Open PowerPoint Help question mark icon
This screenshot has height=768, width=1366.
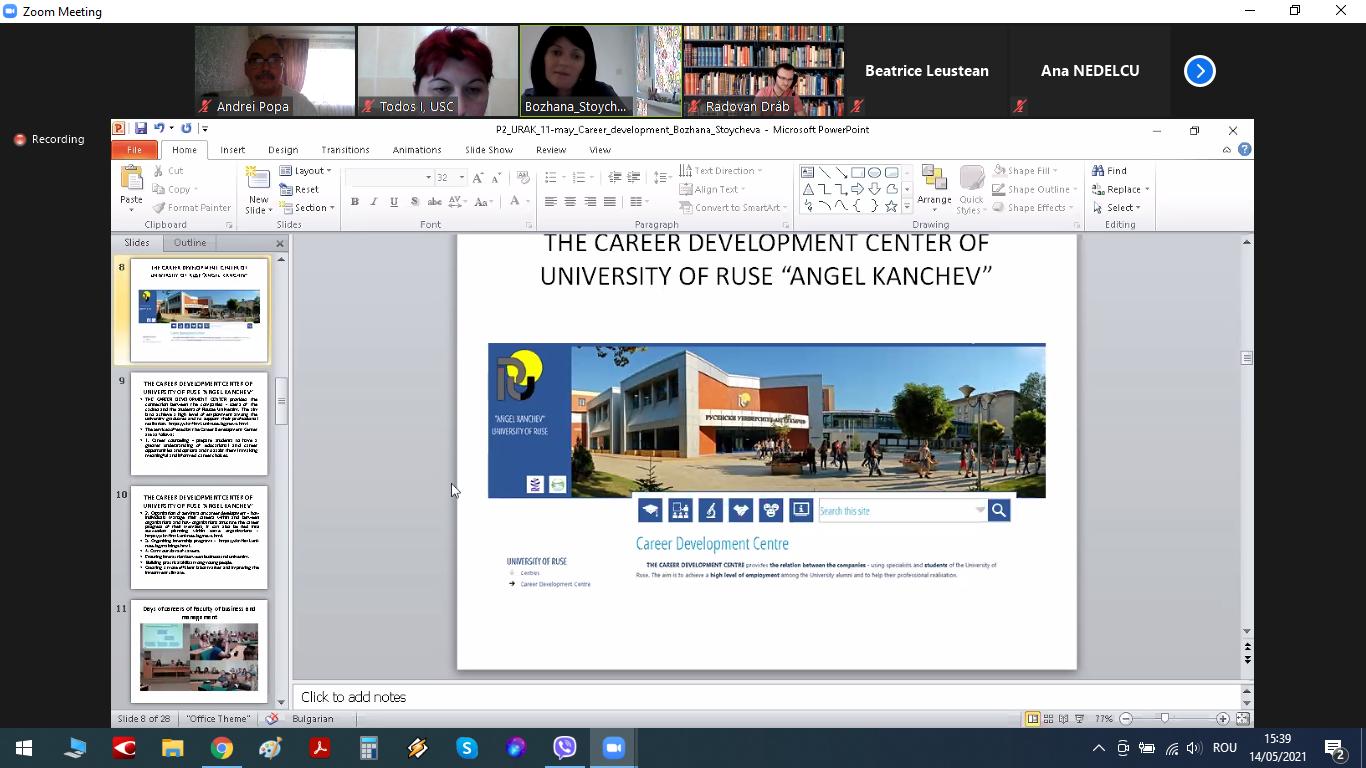click(x=1244, y=150)
